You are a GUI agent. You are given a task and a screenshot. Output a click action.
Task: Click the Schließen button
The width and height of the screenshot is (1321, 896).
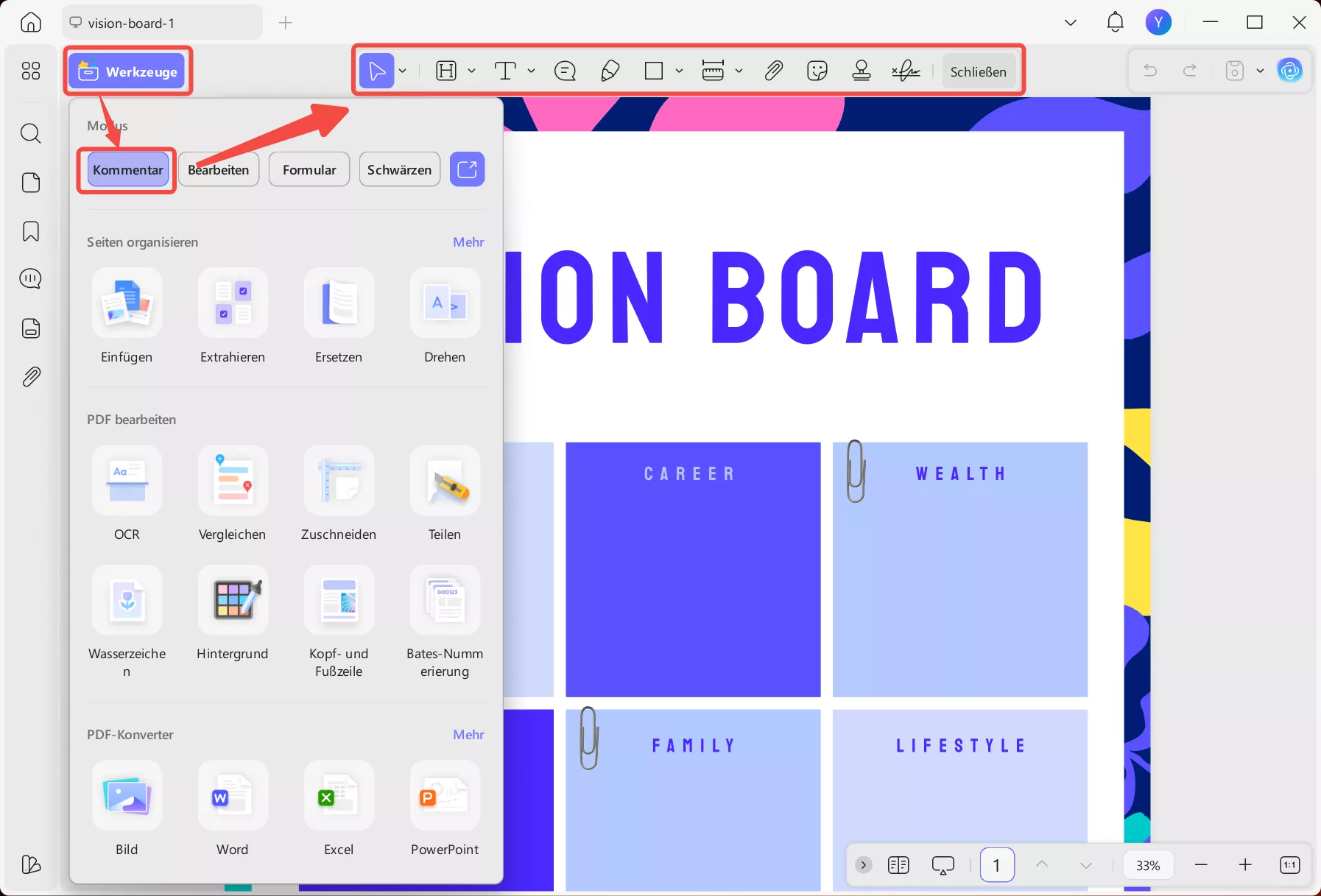(979, 71)
